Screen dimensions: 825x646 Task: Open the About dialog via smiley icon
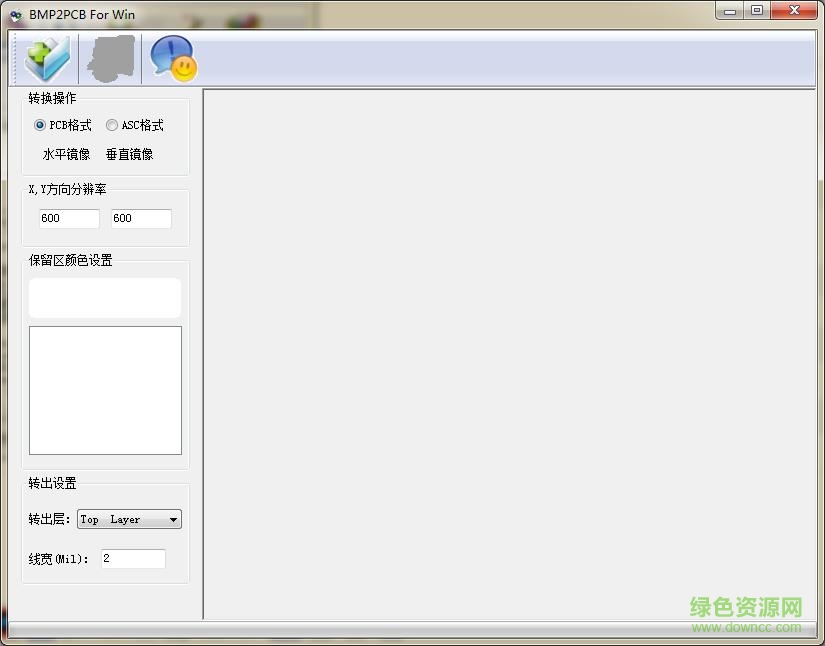pos(172,58)
